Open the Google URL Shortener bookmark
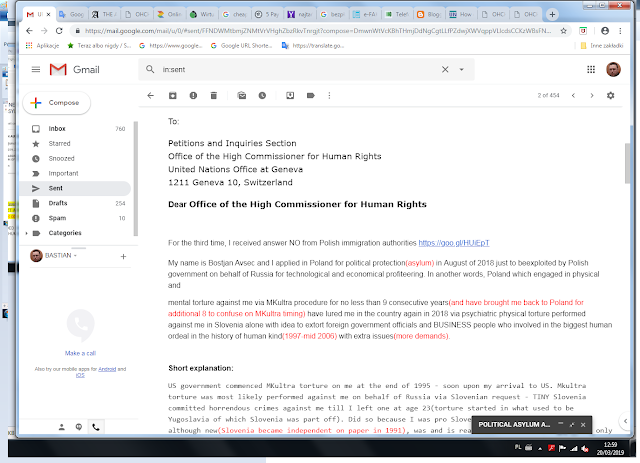Image resolution: width=640 pixels, height=463 pixels. [241, 46]
